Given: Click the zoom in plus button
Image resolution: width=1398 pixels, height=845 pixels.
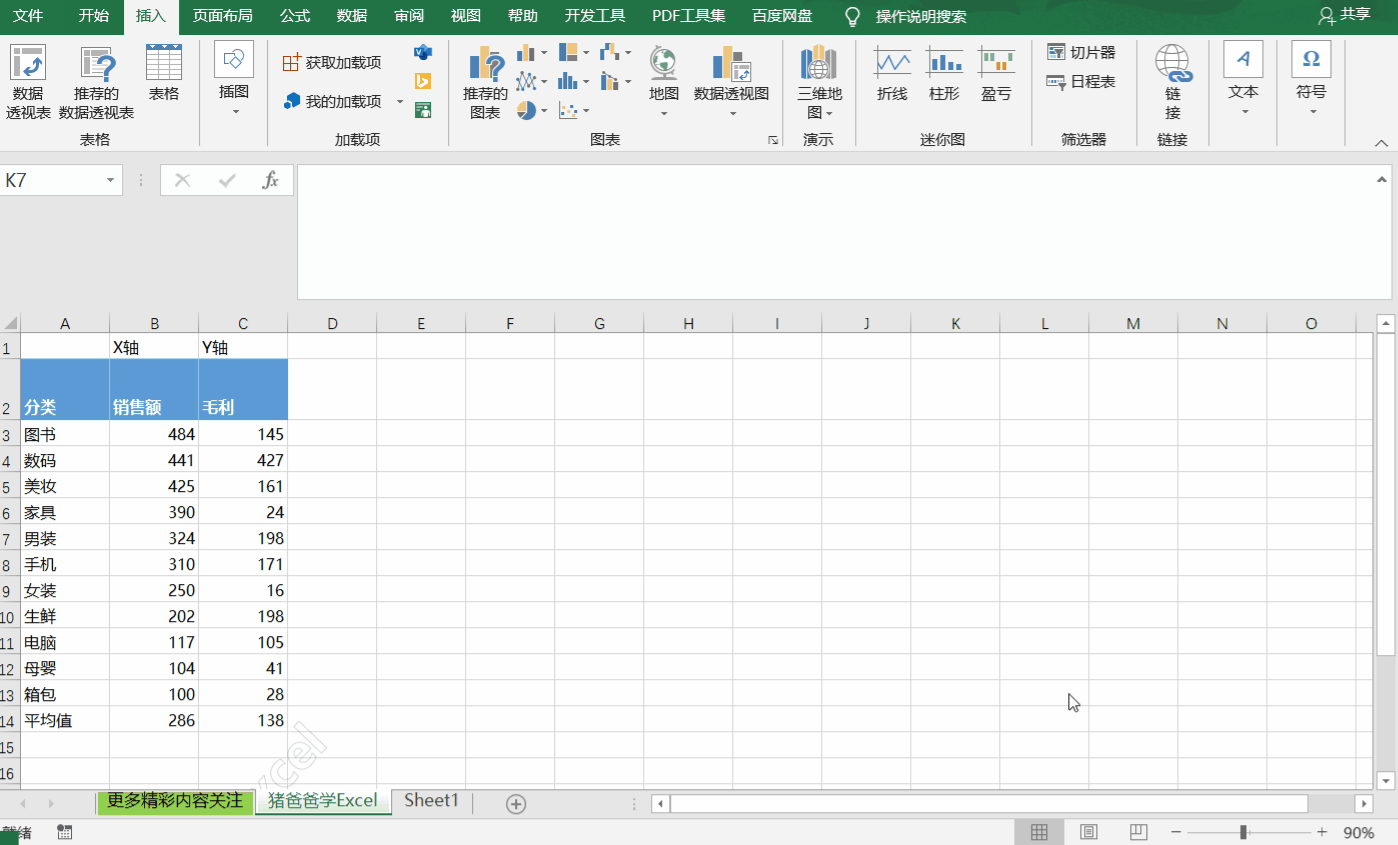Looking at the screenshot, I should click(1322, 832).
